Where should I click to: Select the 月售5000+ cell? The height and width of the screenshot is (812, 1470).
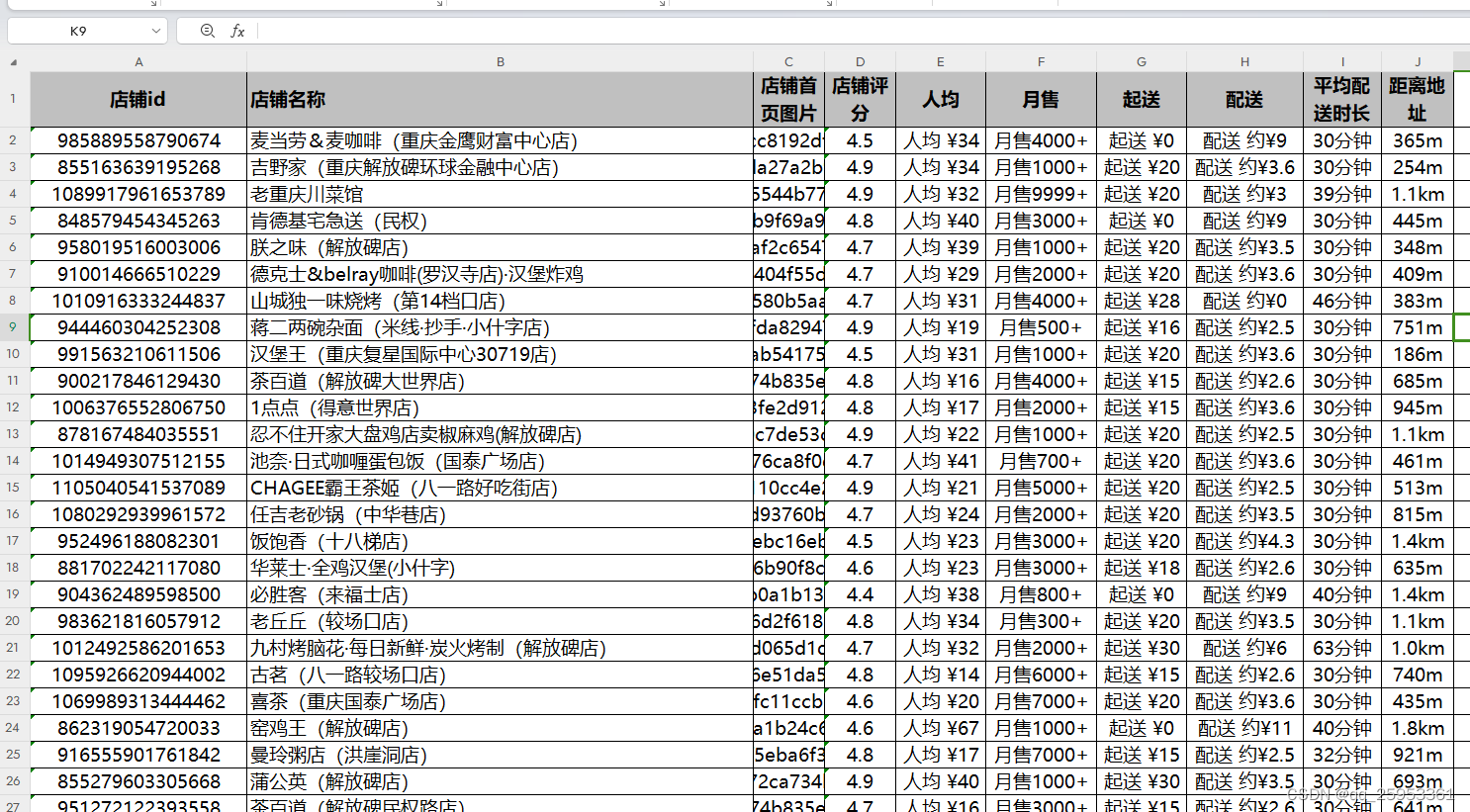click(x=1041, y=488)
